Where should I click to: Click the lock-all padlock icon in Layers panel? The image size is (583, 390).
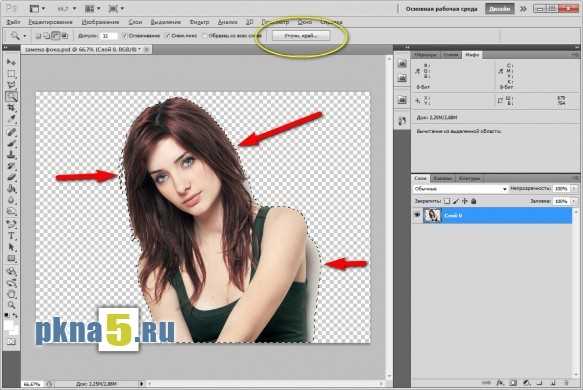[x=473, y=201]
